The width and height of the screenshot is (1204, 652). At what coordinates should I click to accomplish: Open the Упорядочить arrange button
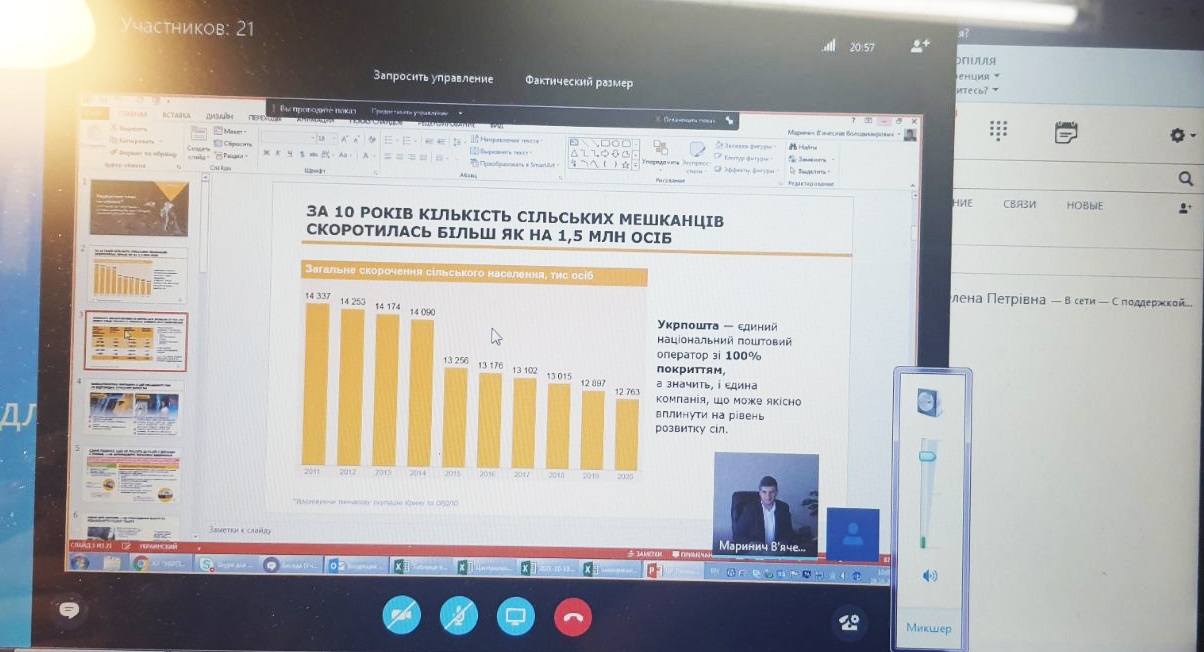[660, 155]
